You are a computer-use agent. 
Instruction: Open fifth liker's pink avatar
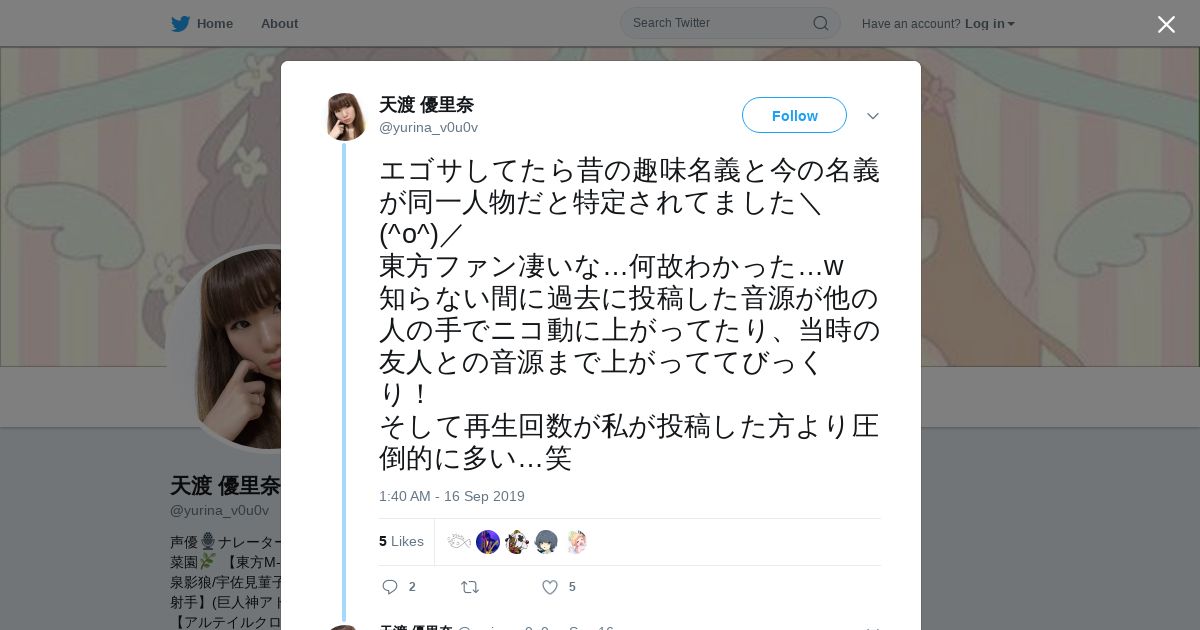pyautogui.click(x=575, y=542)
